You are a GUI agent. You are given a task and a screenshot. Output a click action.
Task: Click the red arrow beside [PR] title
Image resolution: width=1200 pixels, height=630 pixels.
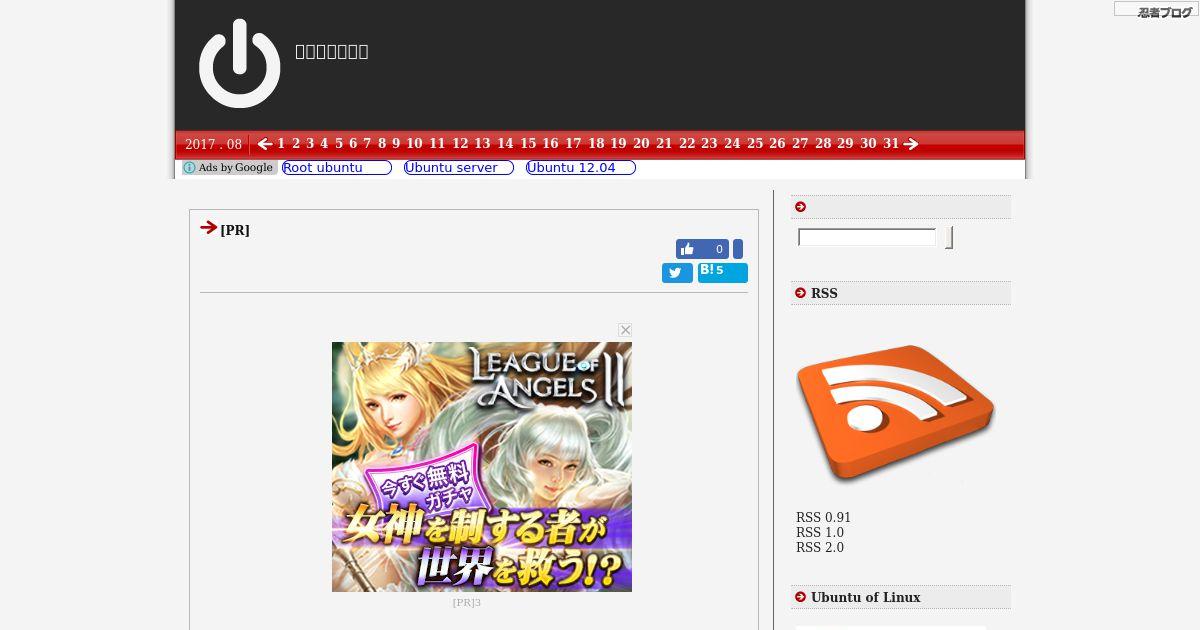pyautogui.click(x=208, y=228)
